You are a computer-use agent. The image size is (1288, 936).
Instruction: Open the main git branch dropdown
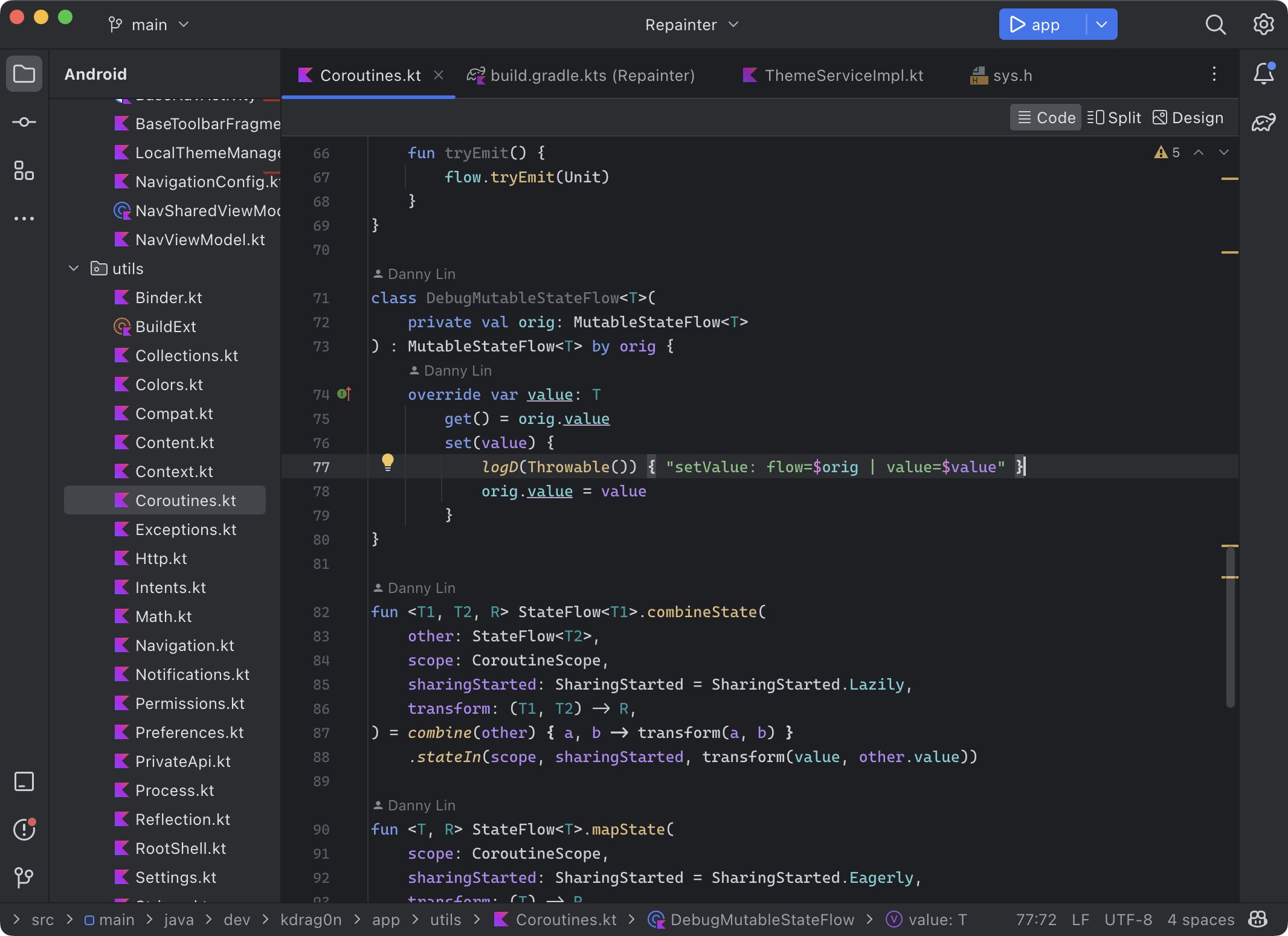click(148, 24)
